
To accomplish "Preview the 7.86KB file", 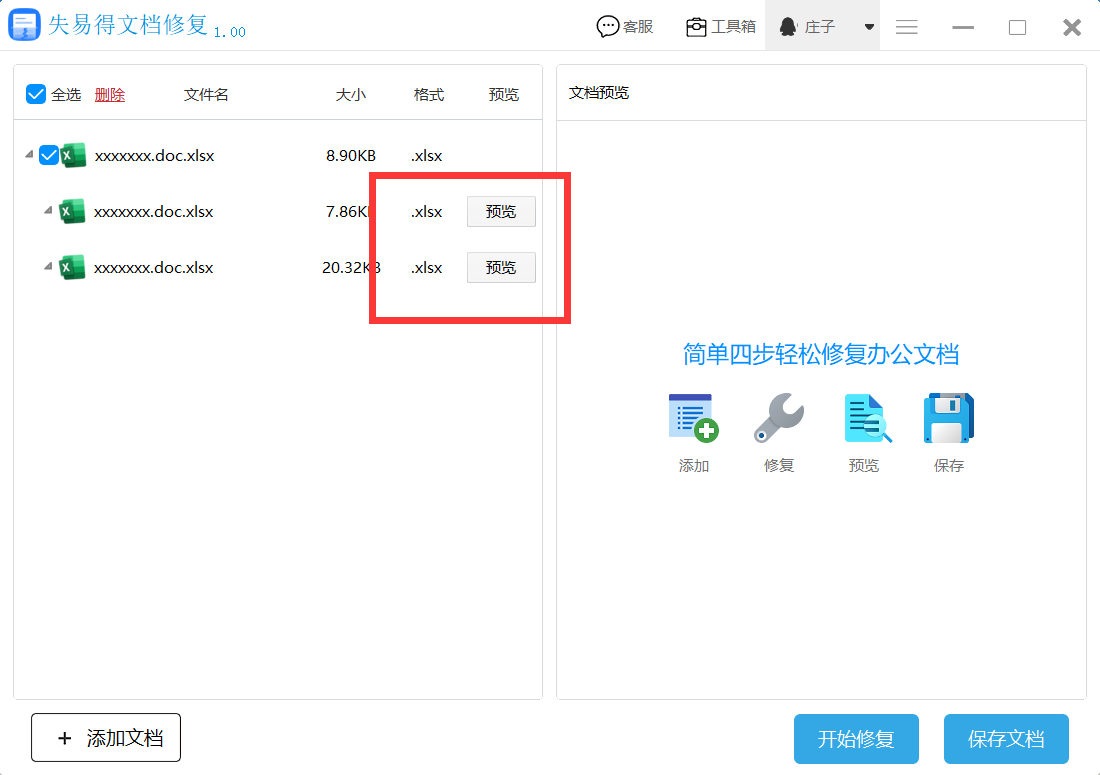I will (x=501, y=212).
